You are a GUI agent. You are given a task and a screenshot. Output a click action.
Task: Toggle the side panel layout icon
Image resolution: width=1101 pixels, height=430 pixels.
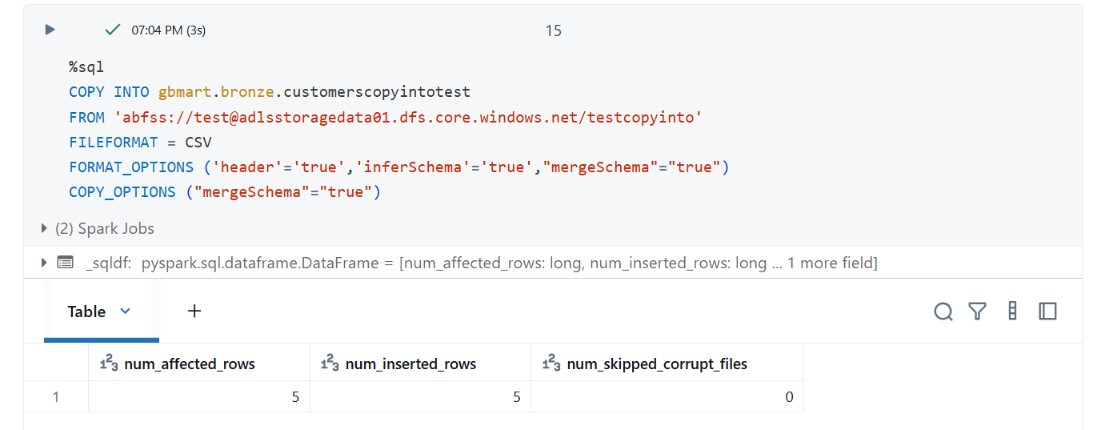pos(1048,311)
